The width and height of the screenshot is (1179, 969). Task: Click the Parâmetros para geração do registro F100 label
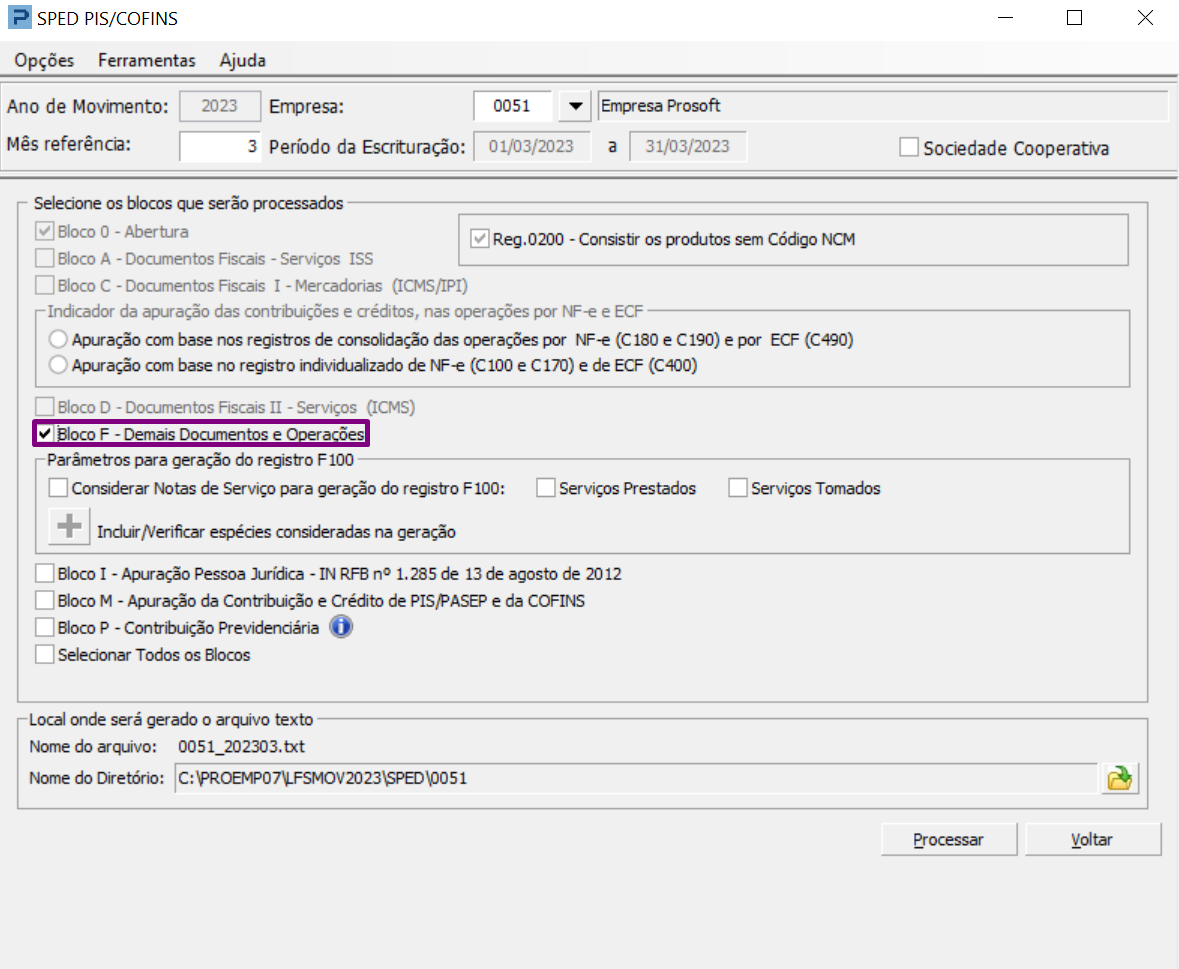(200, 459)
